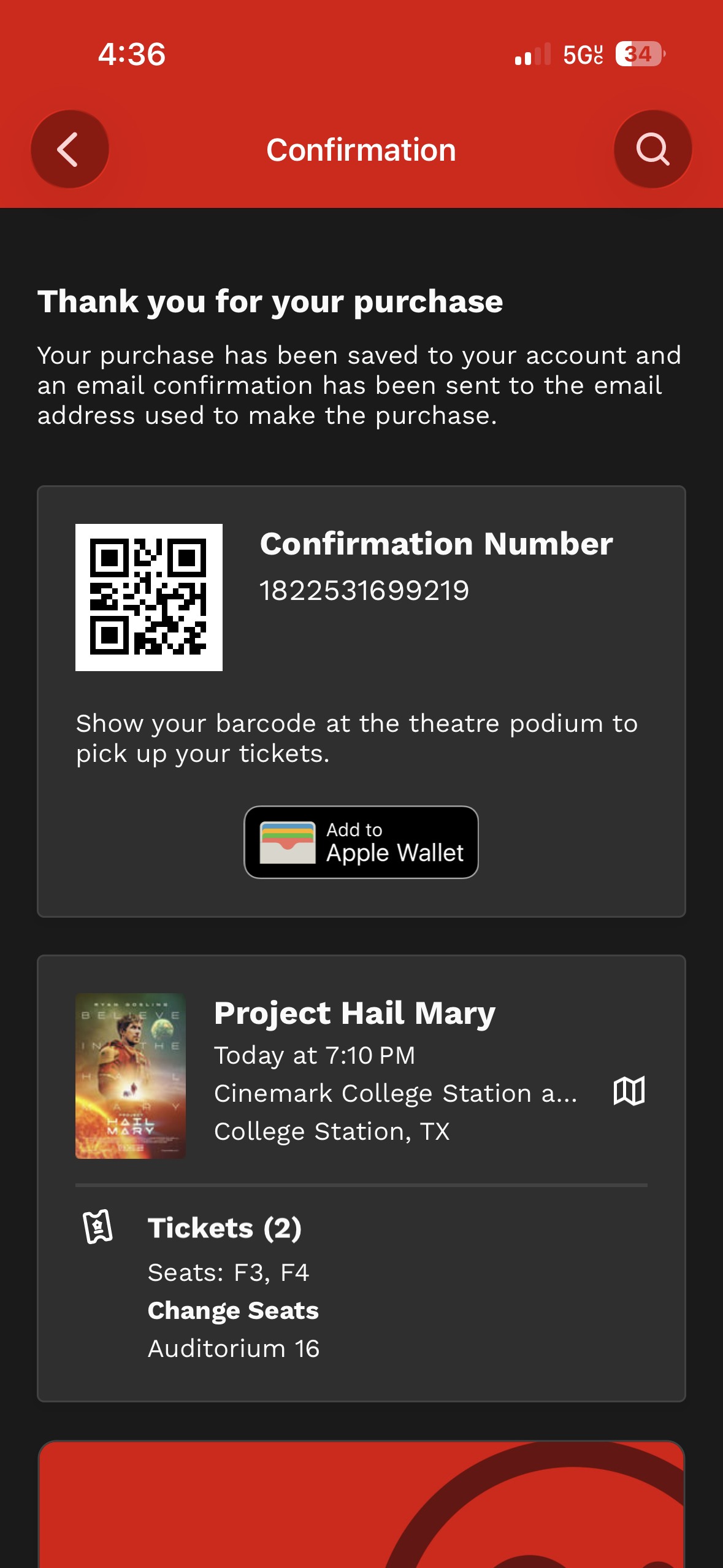This screenshot has width=723, height=1568.
Task: Tap the back arrow button
Action: pos(70,149)
